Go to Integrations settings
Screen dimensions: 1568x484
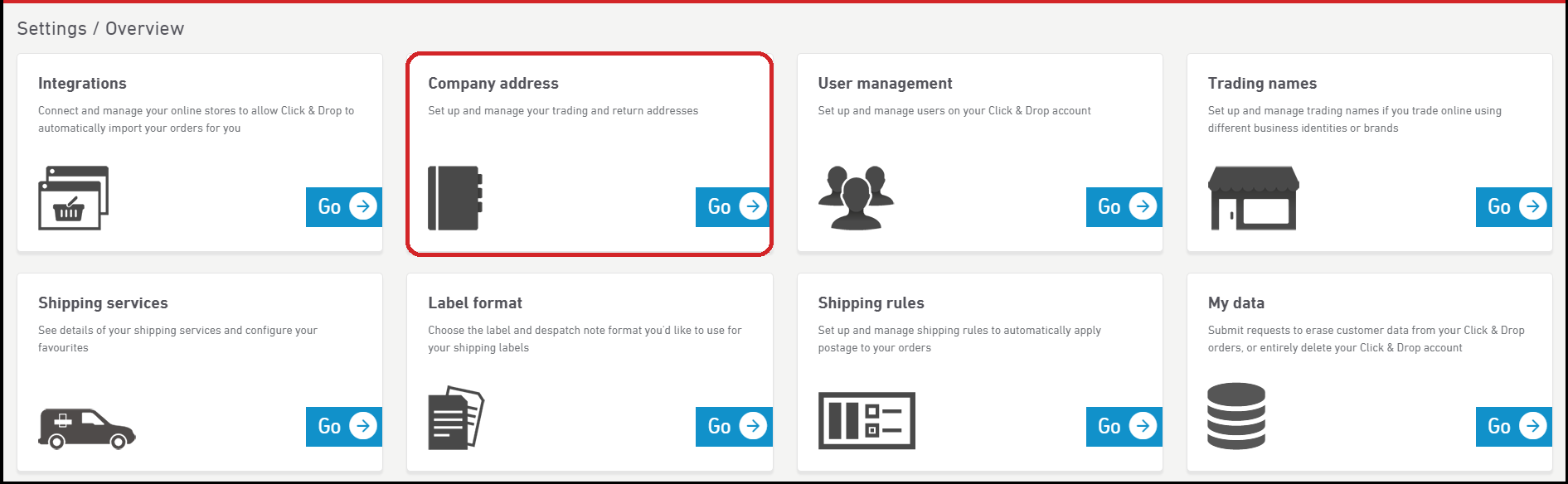coord(344,206)
